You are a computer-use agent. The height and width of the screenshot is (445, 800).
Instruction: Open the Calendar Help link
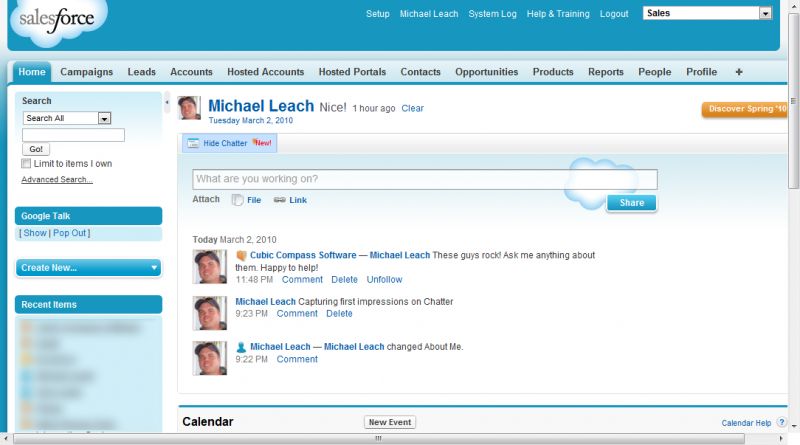[x=746, y=423]
